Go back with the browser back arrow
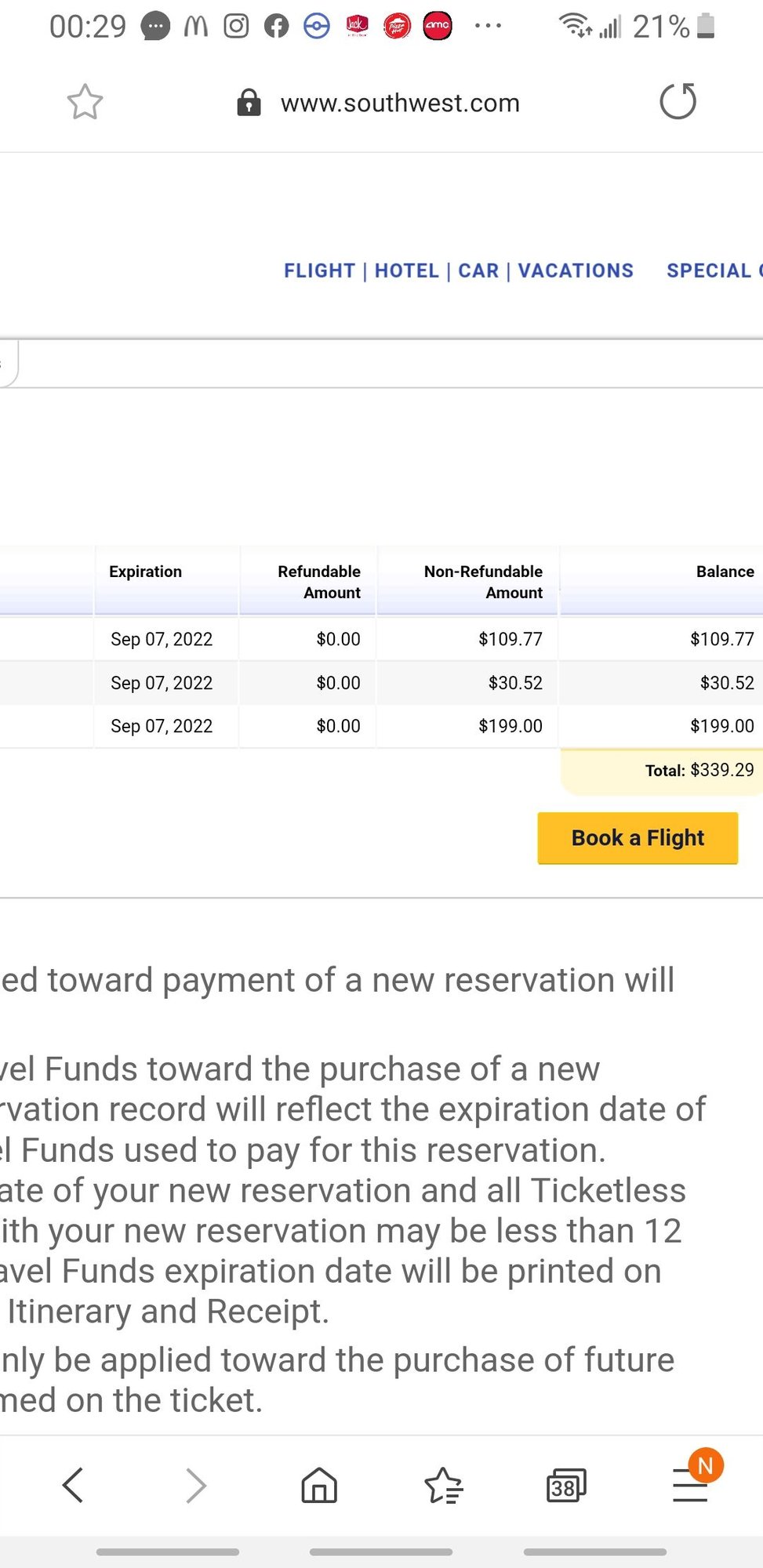The width and height of the screenshot is (763, 1568). coord(73,1484)
